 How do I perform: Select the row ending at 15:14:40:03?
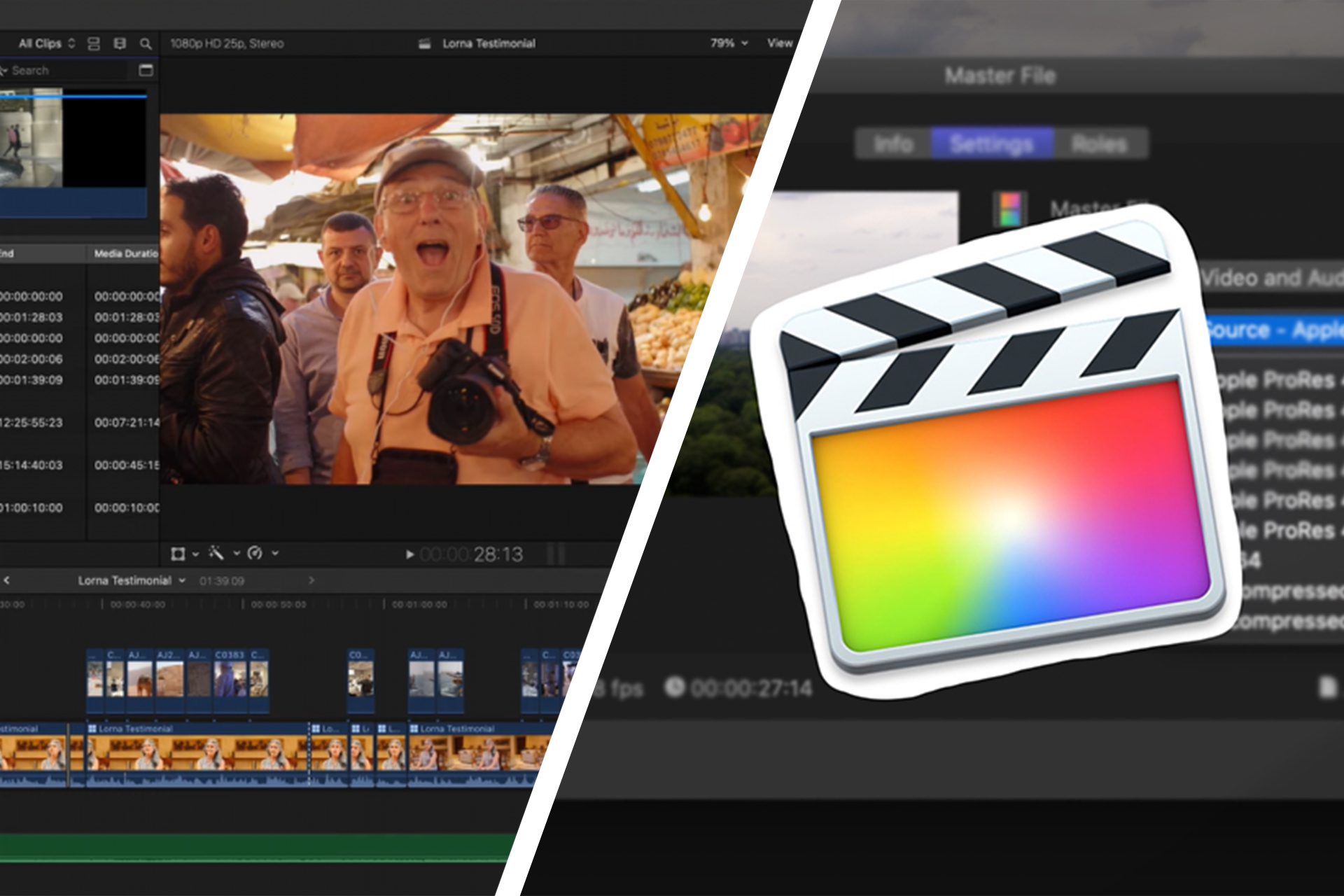pyautogui.click(x=80, y=465)
